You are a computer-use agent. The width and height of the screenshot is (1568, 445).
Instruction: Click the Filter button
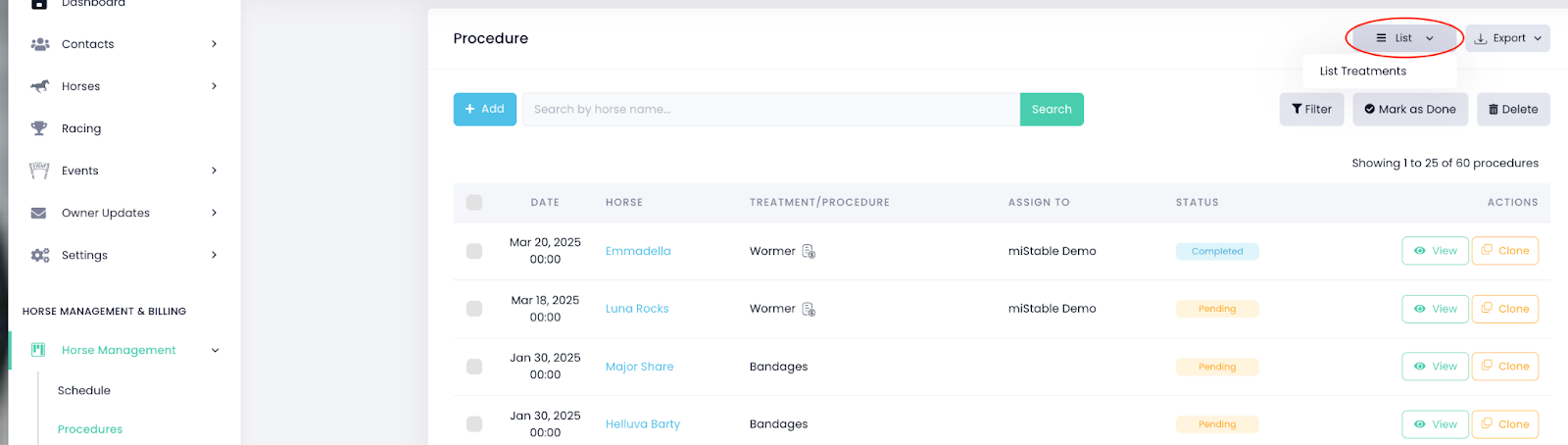pos(1311,110)
